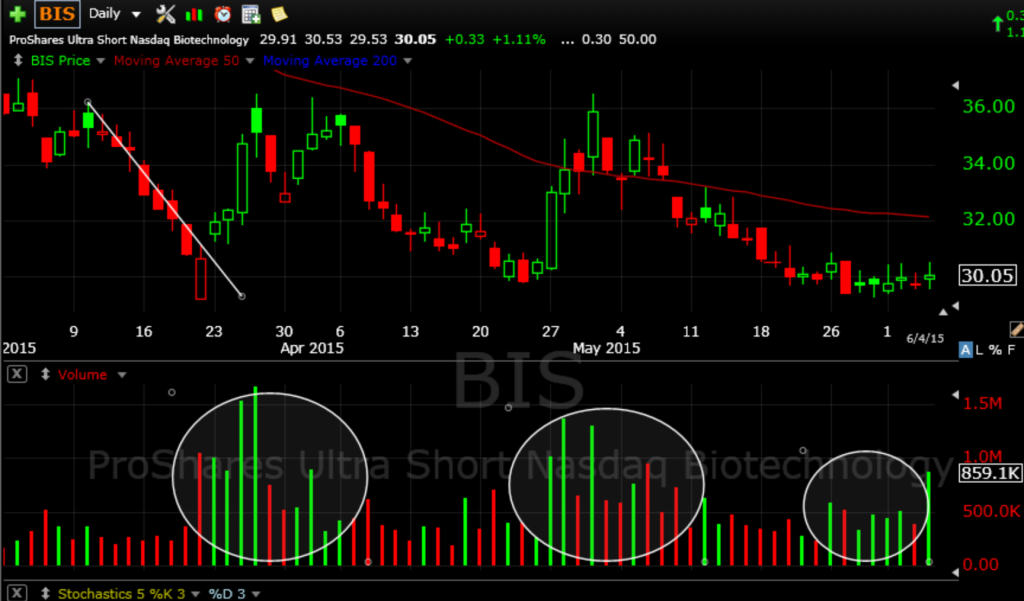The image size is (1024, 601).
Task: Click the 0.30 value in header
Action: point(596,39)
